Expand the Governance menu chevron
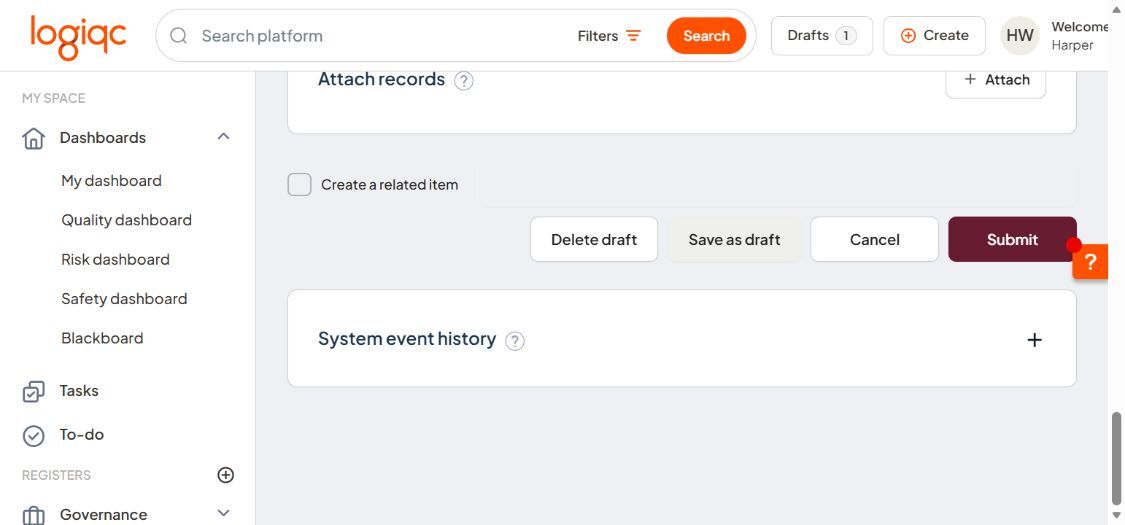The height and width of the screenshot is (525, 1125). click(x=224, y=513)
